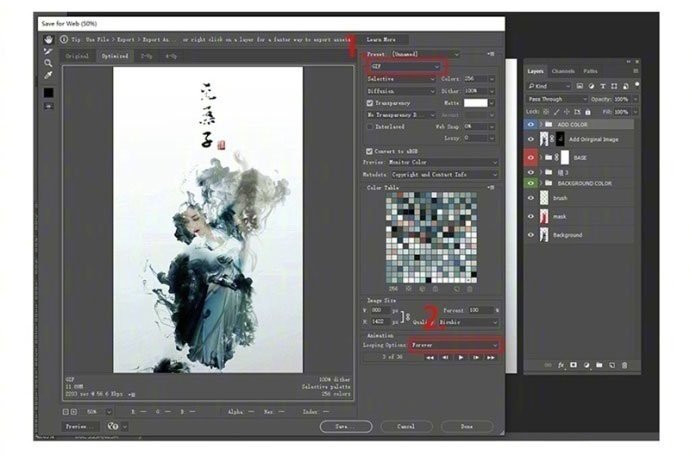Click the Done button
The width and height of the screenshot is (690, 456).
(466, 426)
